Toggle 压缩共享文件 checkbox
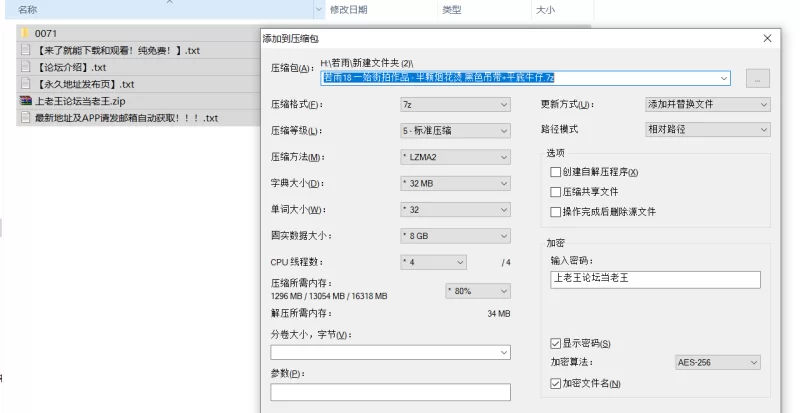 556,191
